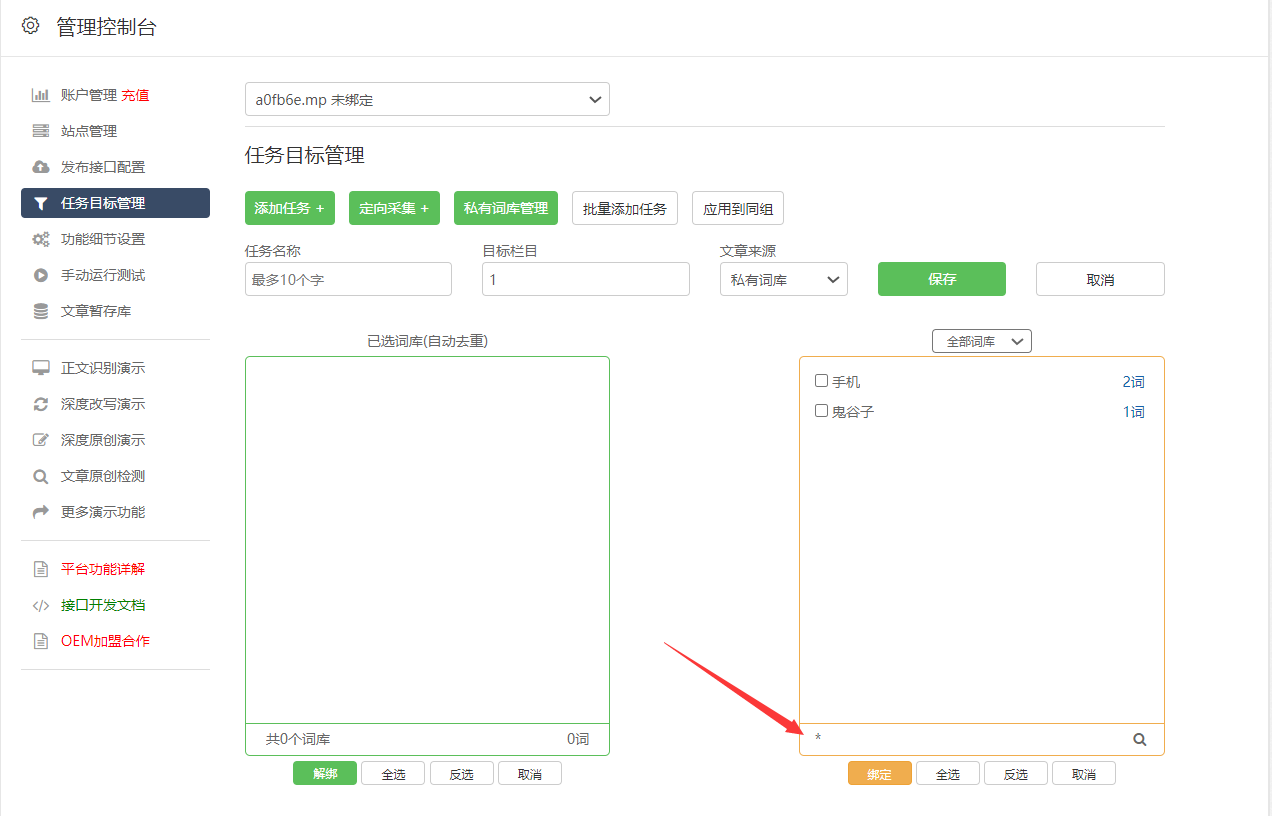
Task: Expand the 文章来源 私有词库 dropdown
Action: [x=783, y=280]
